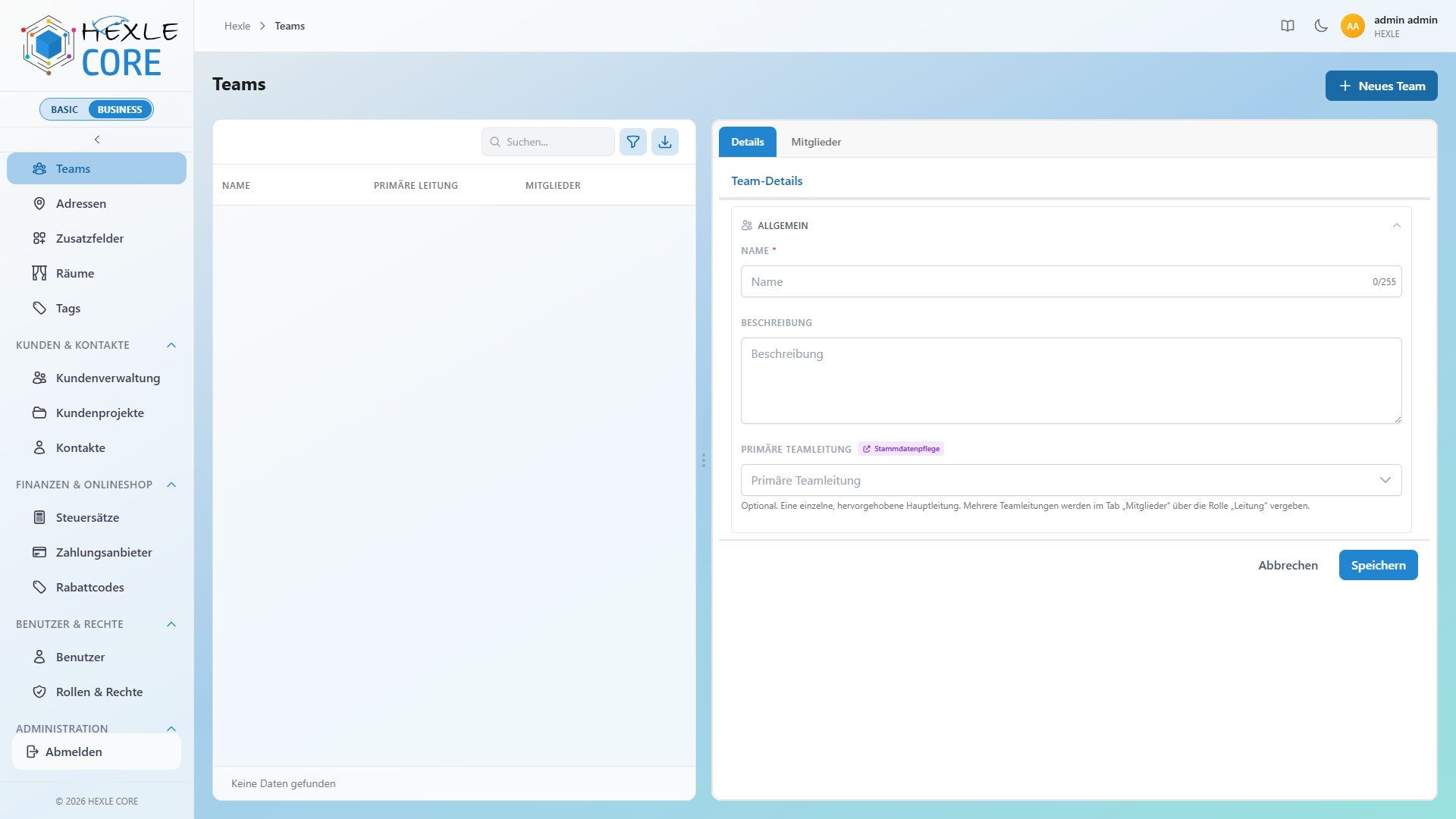Image resolution: width=1456 pixels, height=819 pixels.
Task: Open the Primäre Teamleitung dropdown
Action: pyautogui.click(x=1071, y=480)
